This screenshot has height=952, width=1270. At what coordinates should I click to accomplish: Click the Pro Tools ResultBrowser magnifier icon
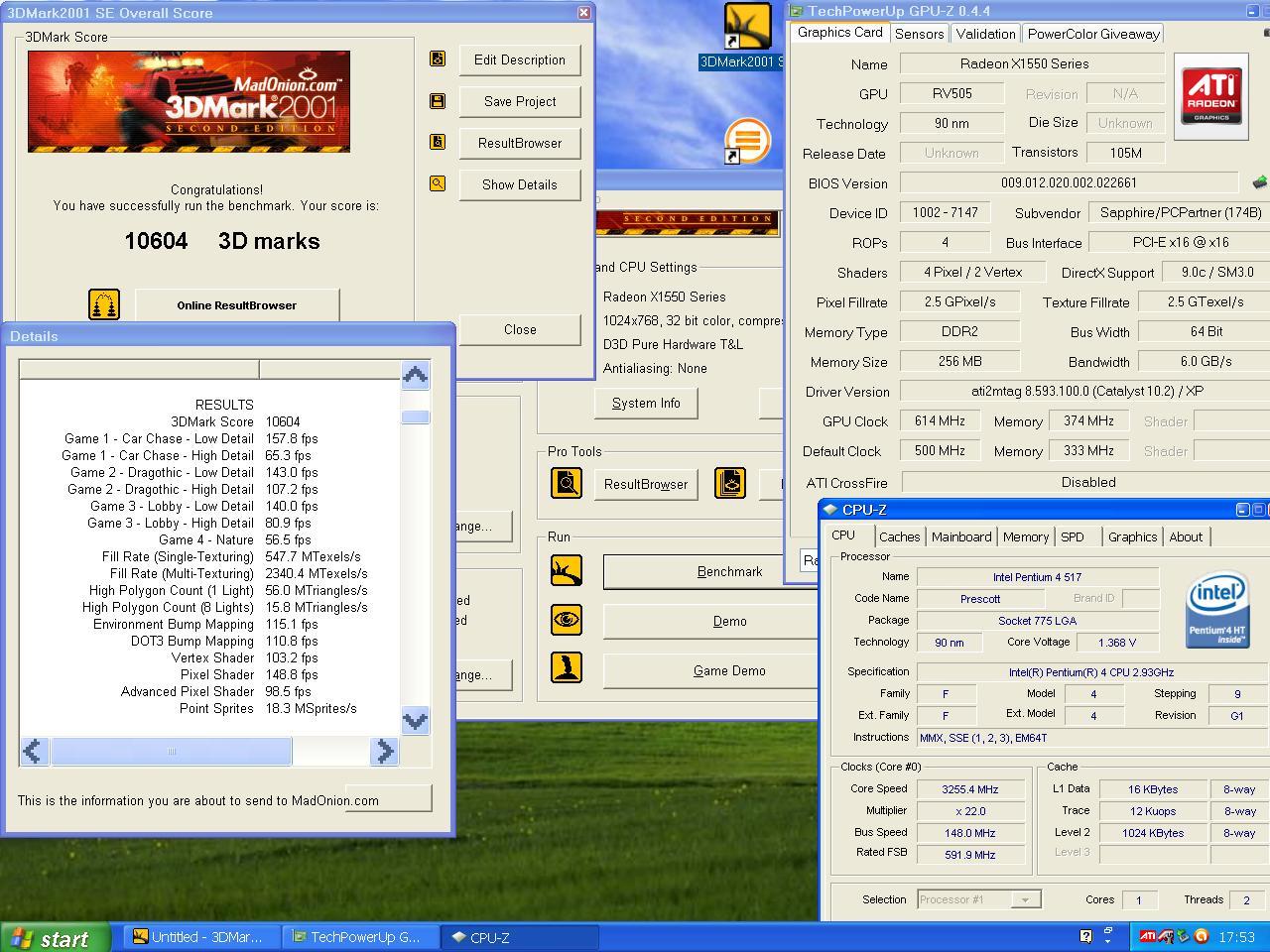point(567,484)
